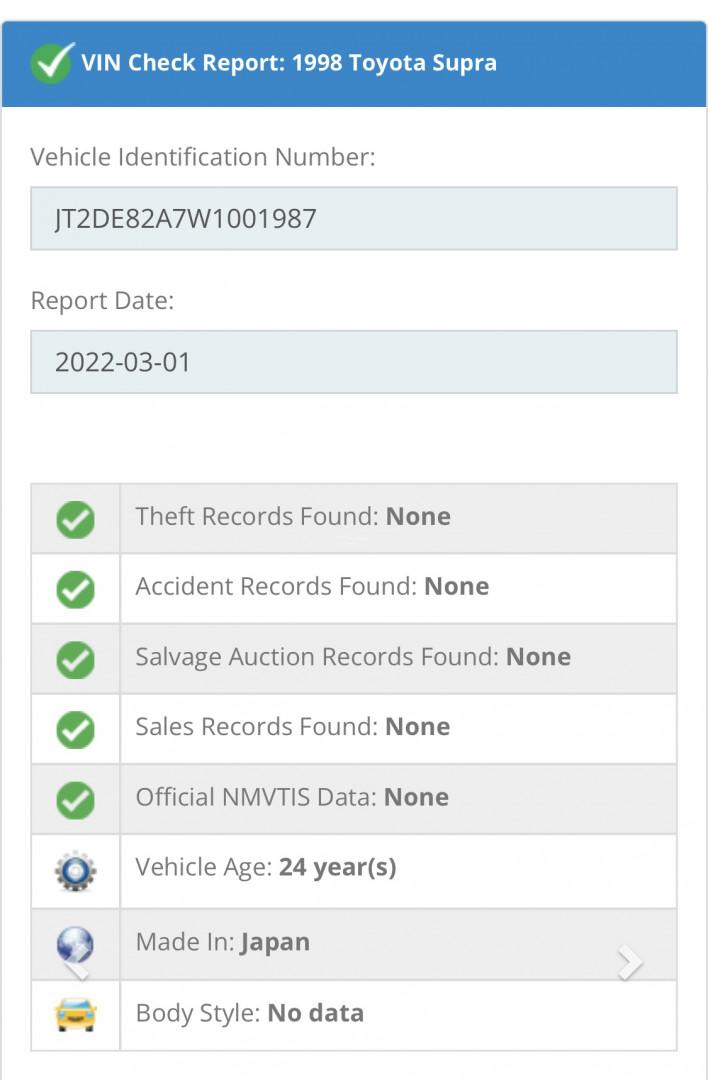
Task: Select the Theft Records Found row
Action: (x=397, y=518)
